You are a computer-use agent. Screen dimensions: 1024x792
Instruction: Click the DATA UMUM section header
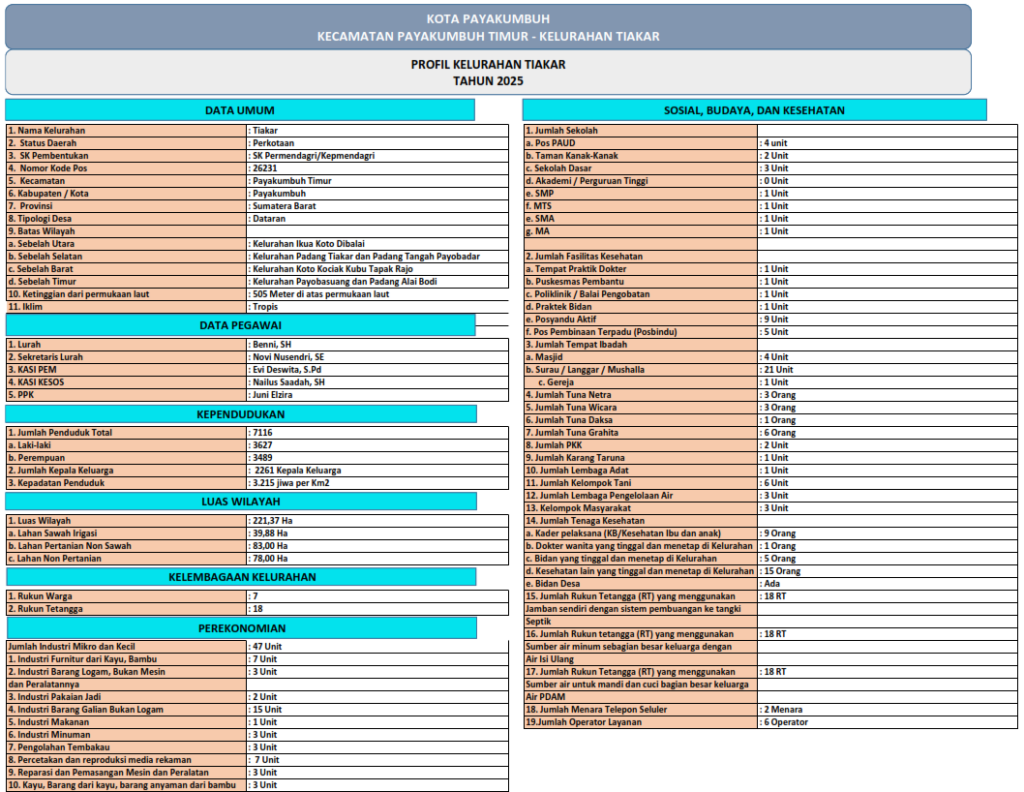[x=240, y=110]
